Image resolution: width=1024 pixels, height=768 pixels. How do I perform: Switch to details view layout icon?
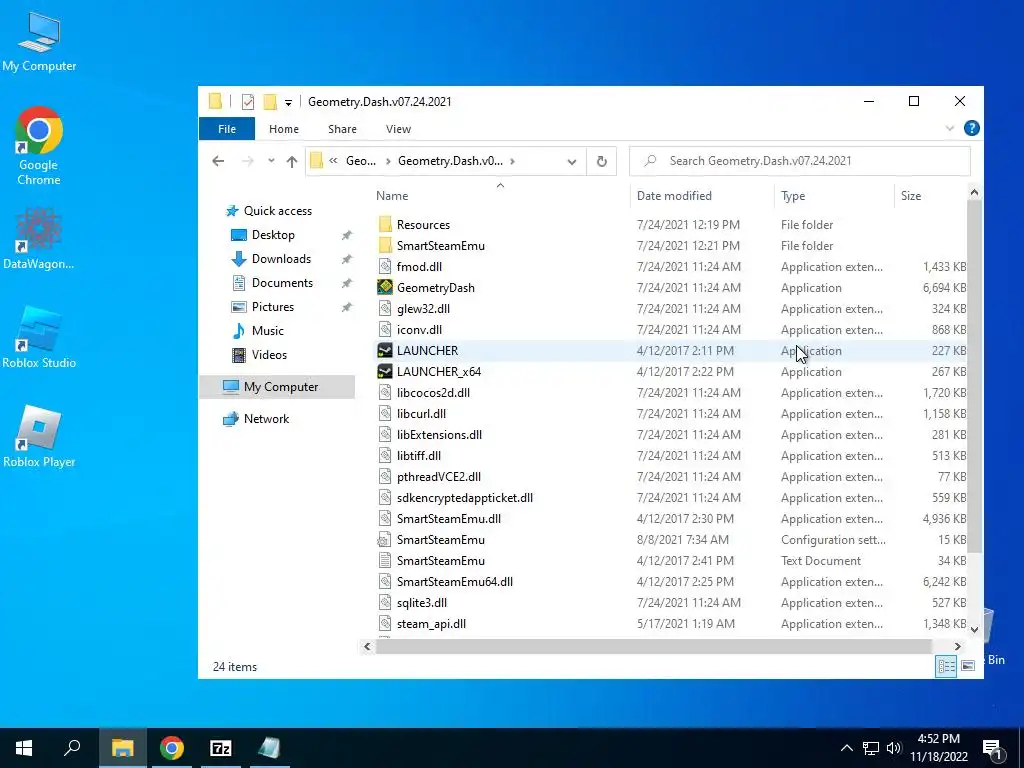(x=946, y=665)
